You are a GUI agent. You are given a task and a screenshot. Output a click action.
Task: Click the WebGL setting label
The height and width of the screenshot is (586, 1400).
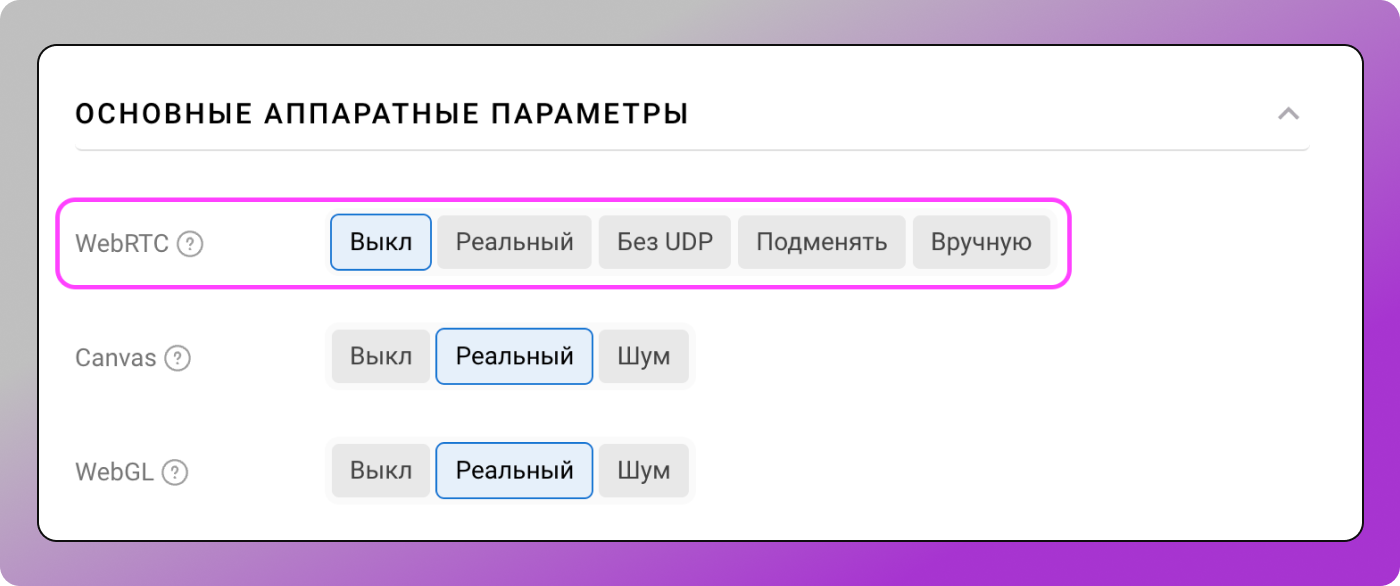pos(112,472)
